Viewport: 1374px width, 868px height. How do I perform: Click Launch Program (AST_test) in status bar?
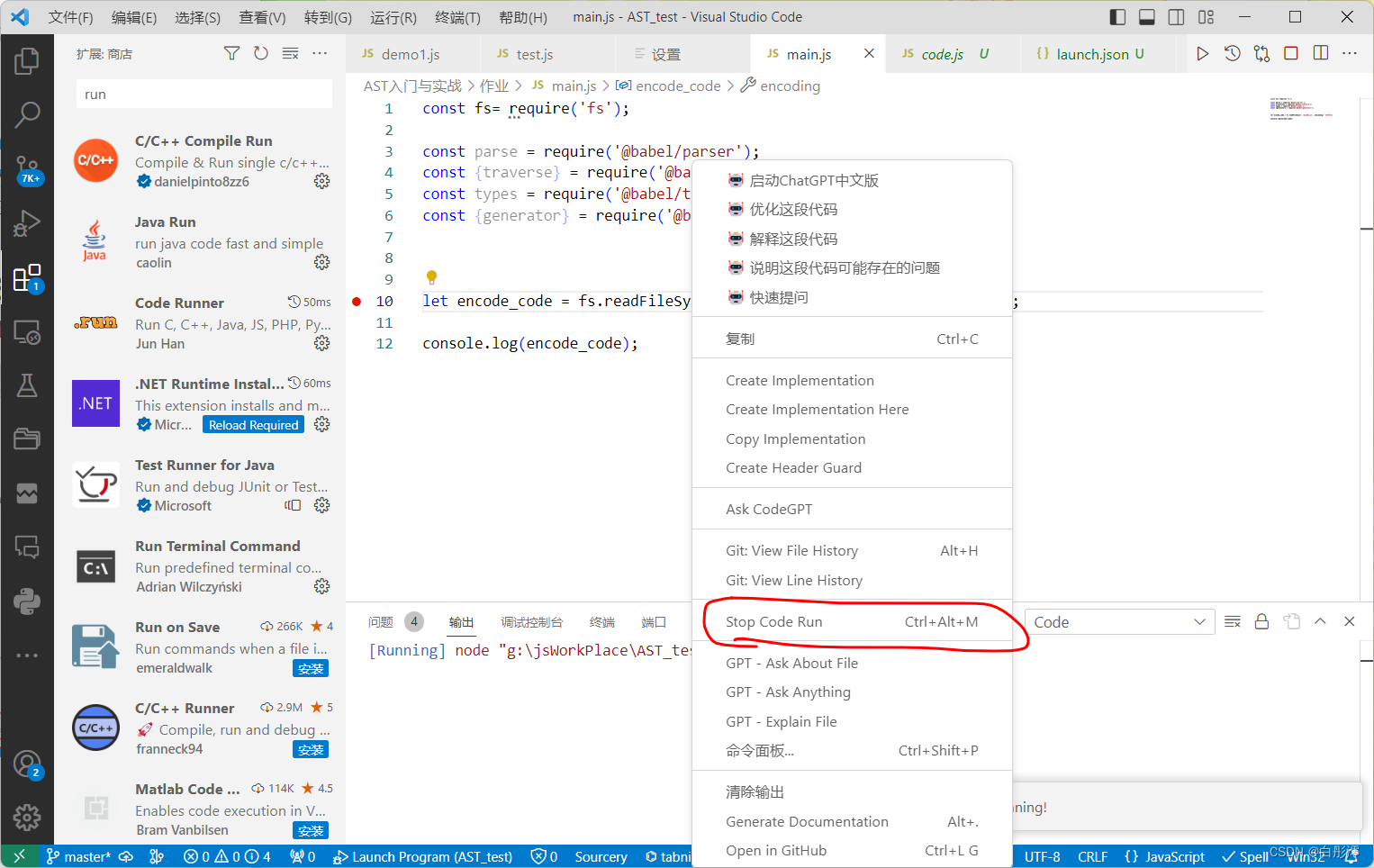(422, 856)
